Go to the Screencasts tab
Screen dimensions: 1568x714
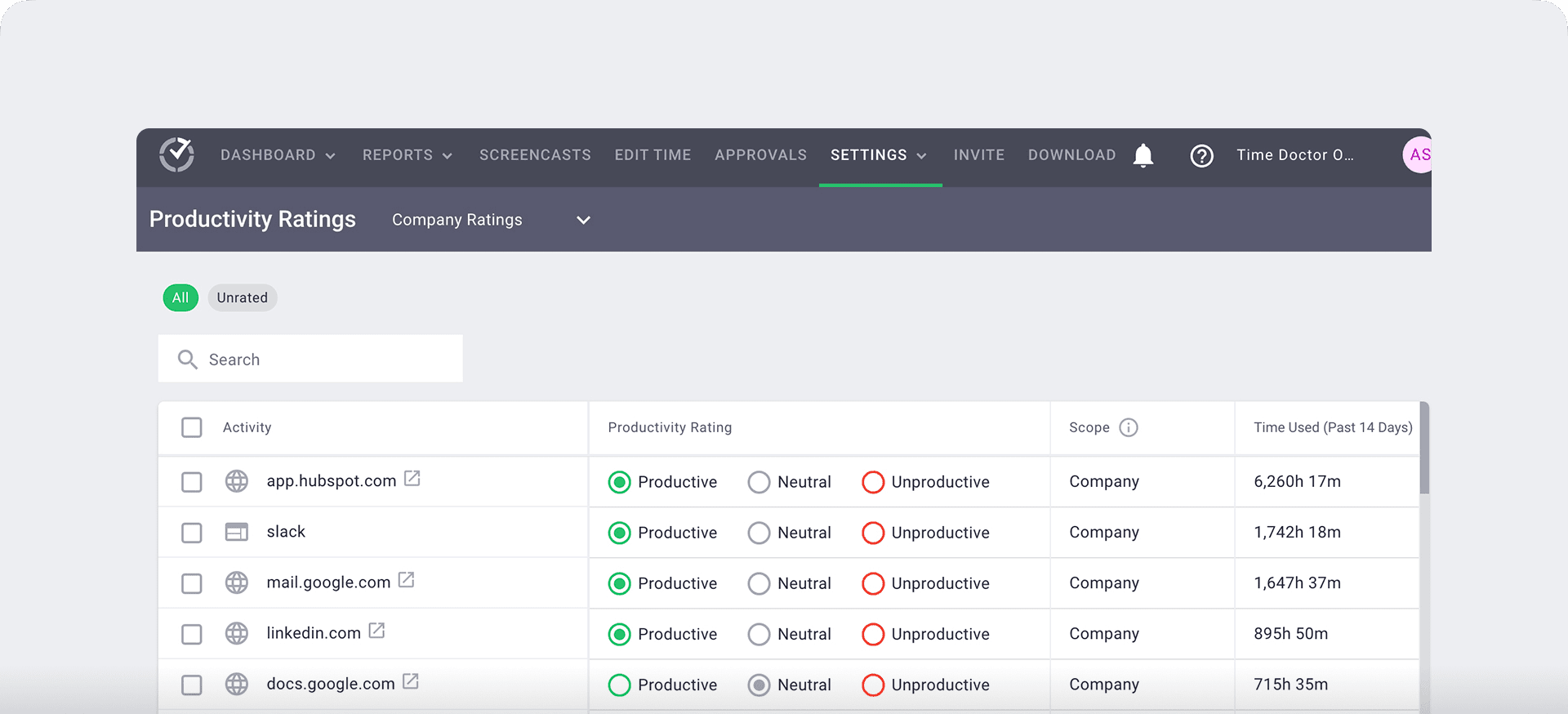pos(535,155)
